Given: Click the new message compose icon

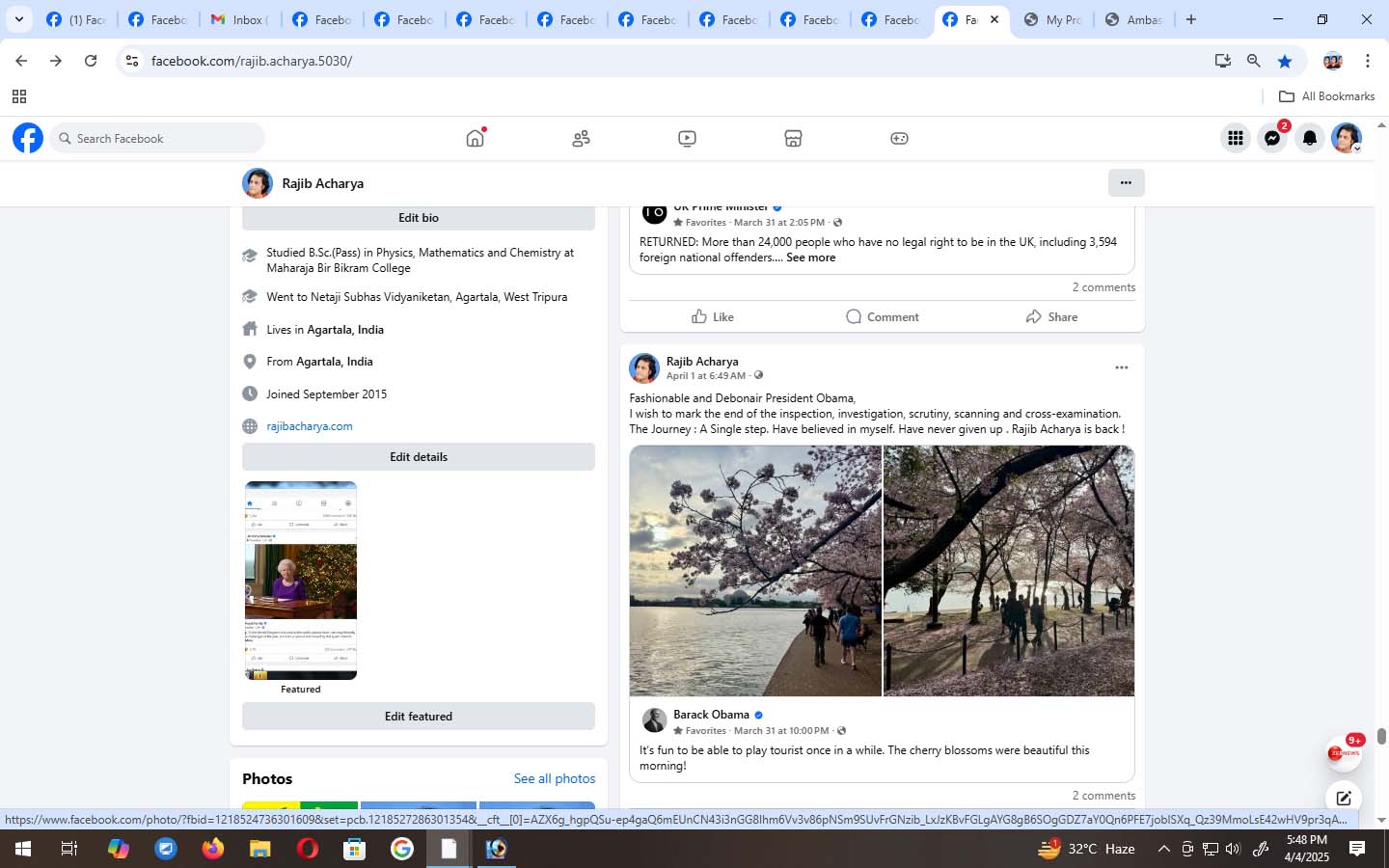Looking at the screenshot, I should 1343,798.
